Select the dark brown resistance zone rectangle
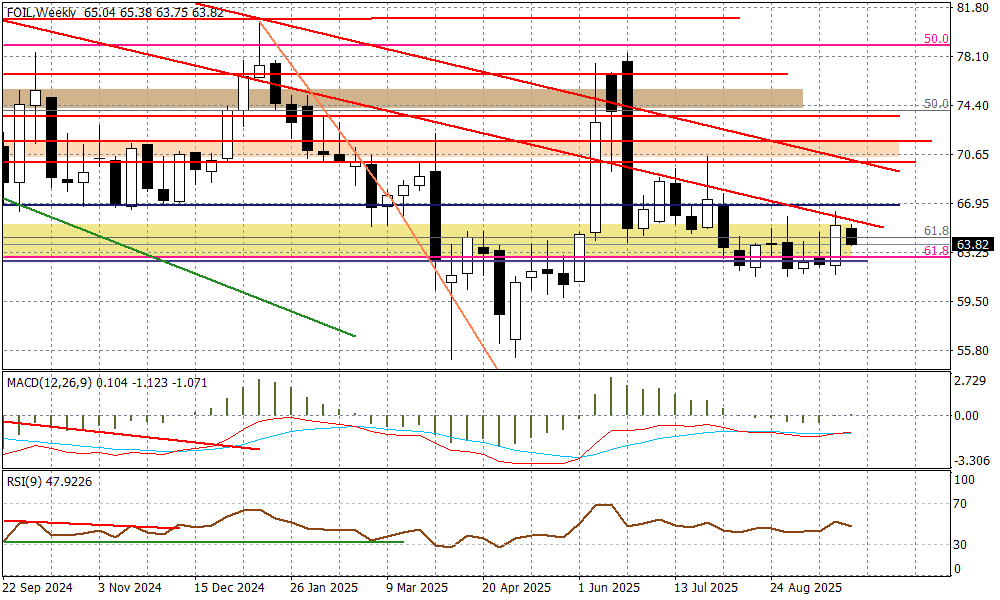 pos(400,98)
